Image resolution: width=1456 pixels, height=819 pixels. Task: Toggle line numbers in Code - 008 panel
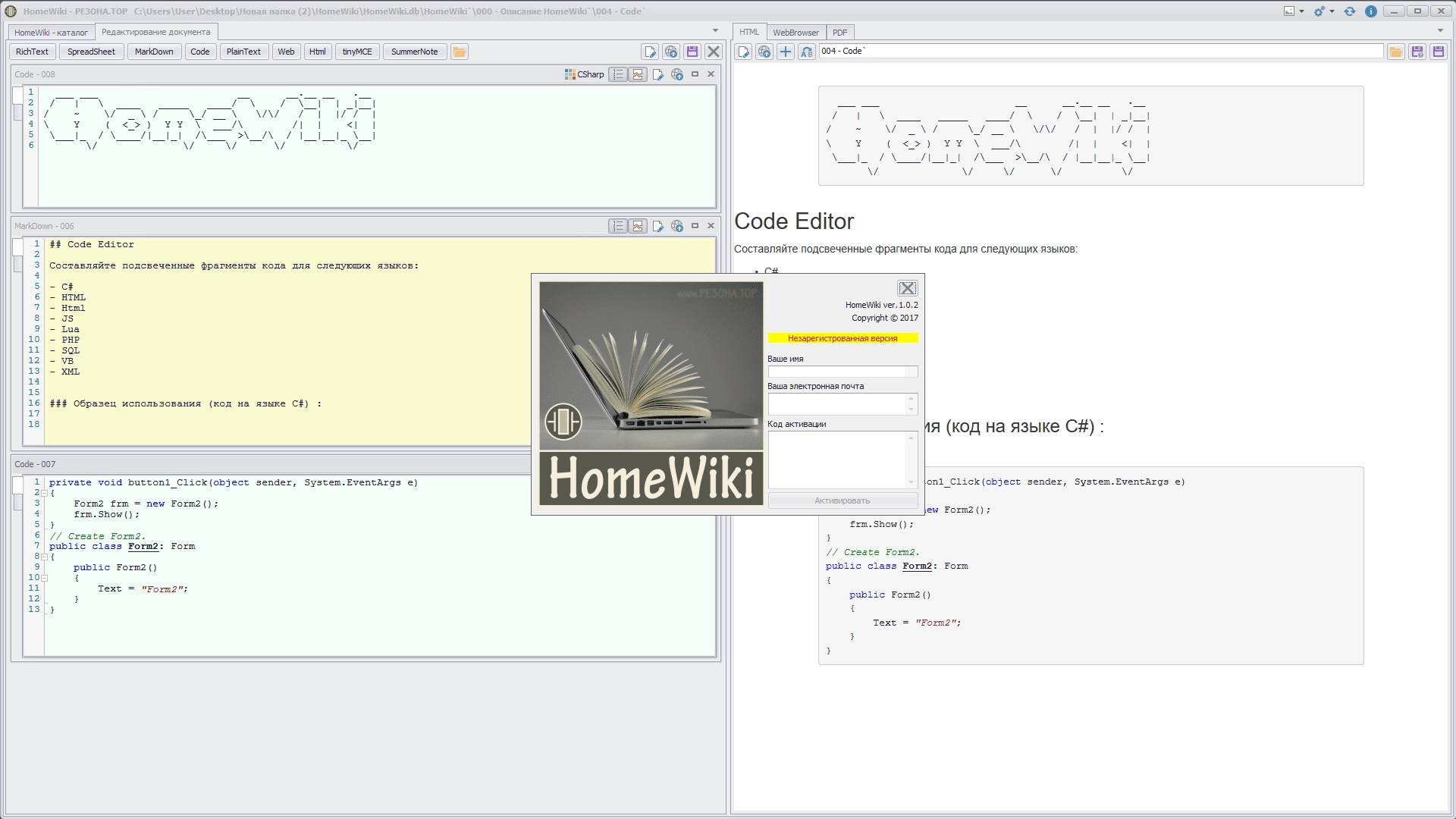click(619, 74)
